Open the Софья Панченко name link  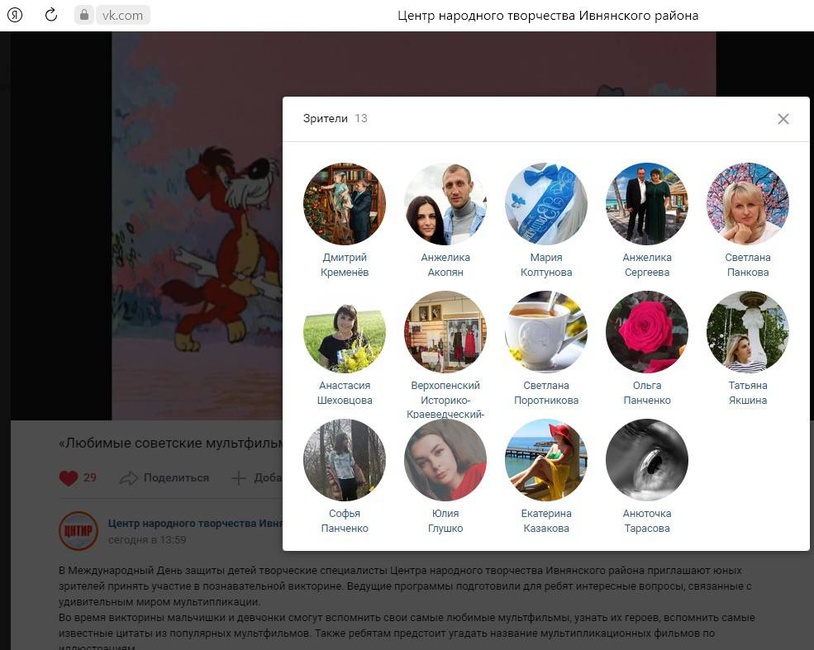(345, 521)
